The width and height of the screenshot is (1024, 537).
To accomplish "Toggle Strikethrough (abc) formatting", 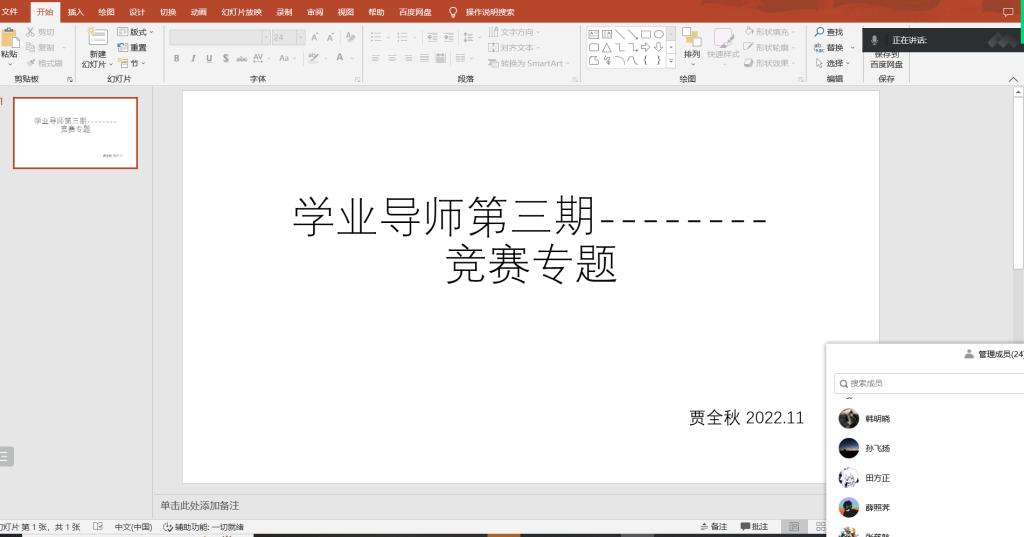I will (242, 58).
